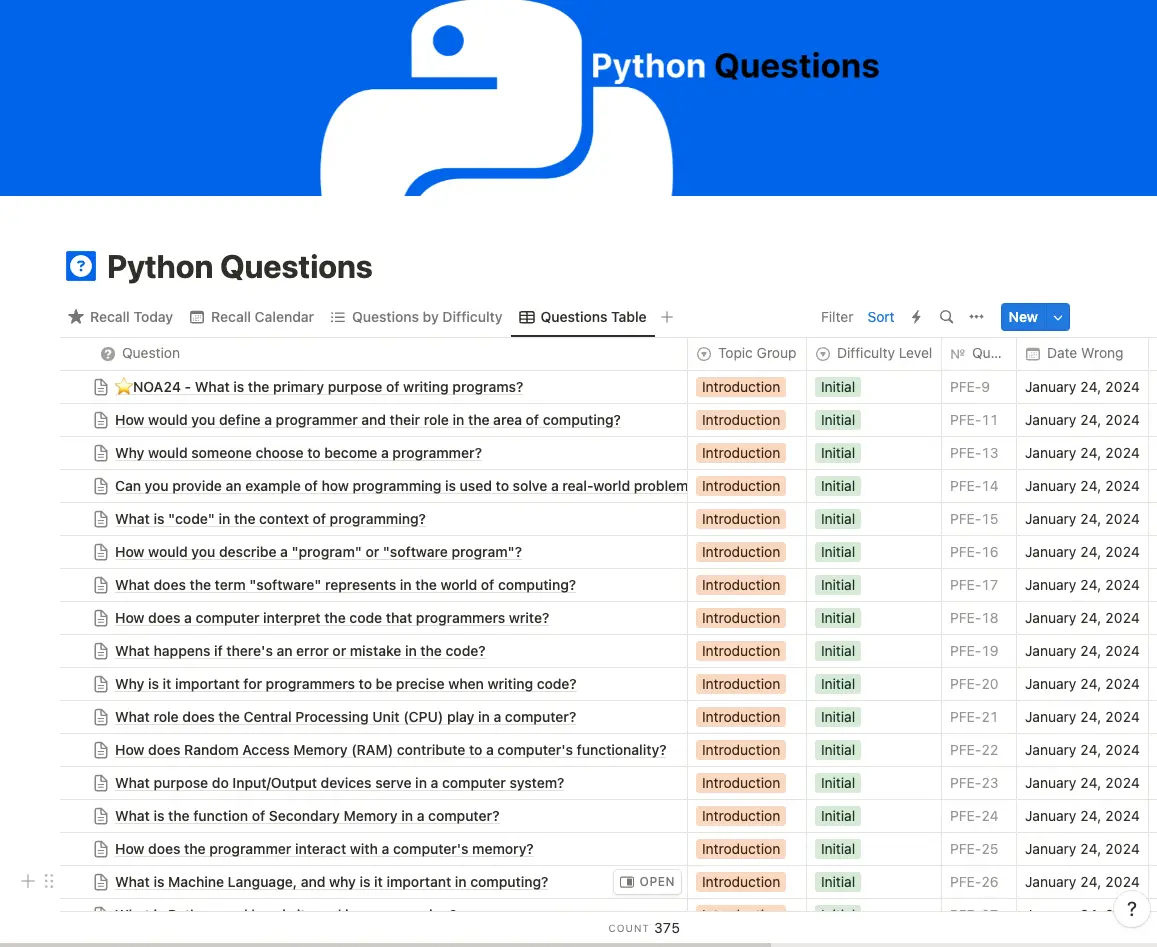This screenshot has height=947, width=1157.
Task: Add a new view with the plus icon
Action: coord(667,317)
